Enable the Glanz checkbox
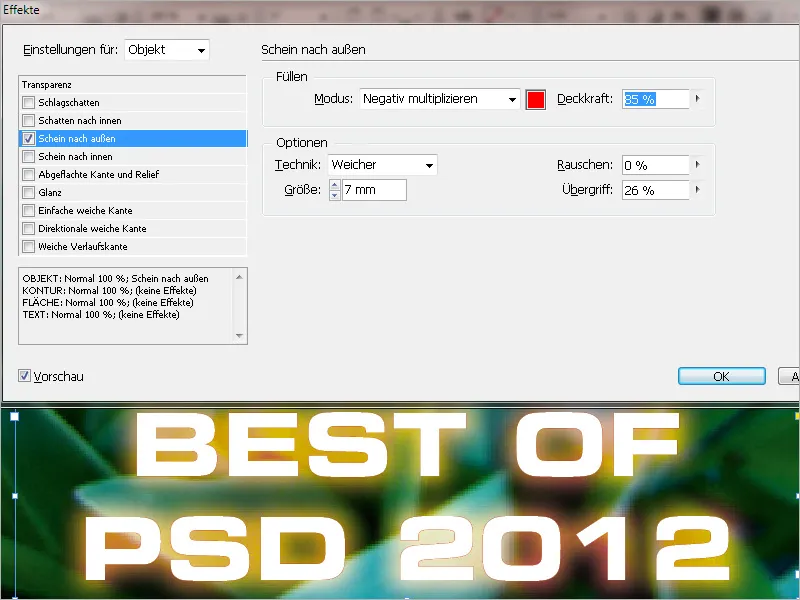The image size is (800, 600). point(29,192)
